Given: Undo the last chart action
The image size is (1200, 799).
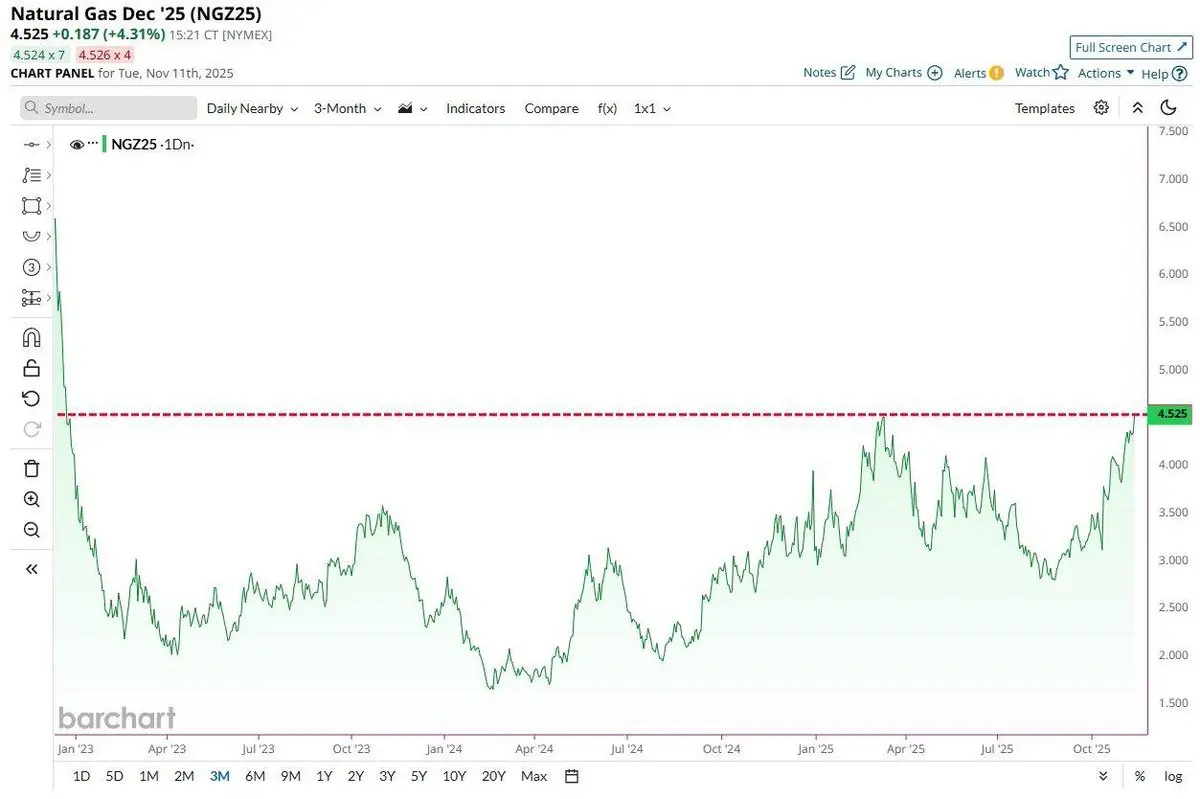Looking at the screenshot, I should 31,399.
